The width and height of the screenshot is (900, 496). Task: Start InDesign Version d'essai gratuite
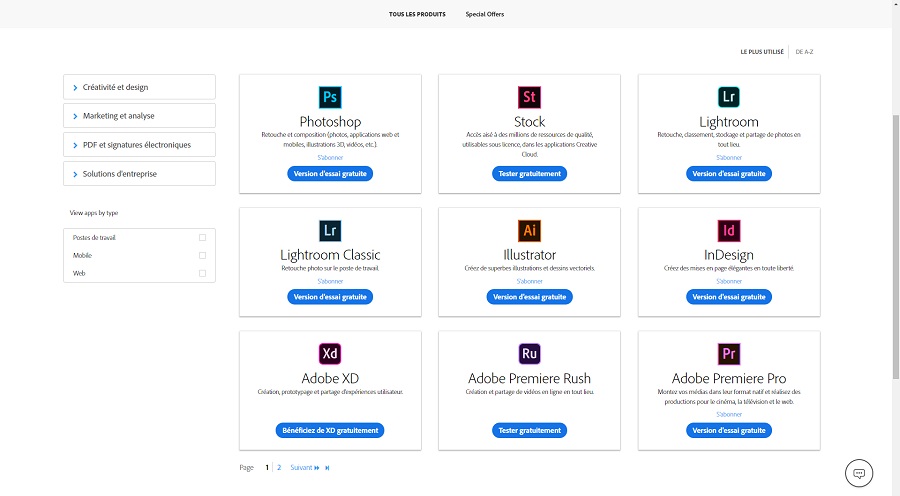pos(729,297)
